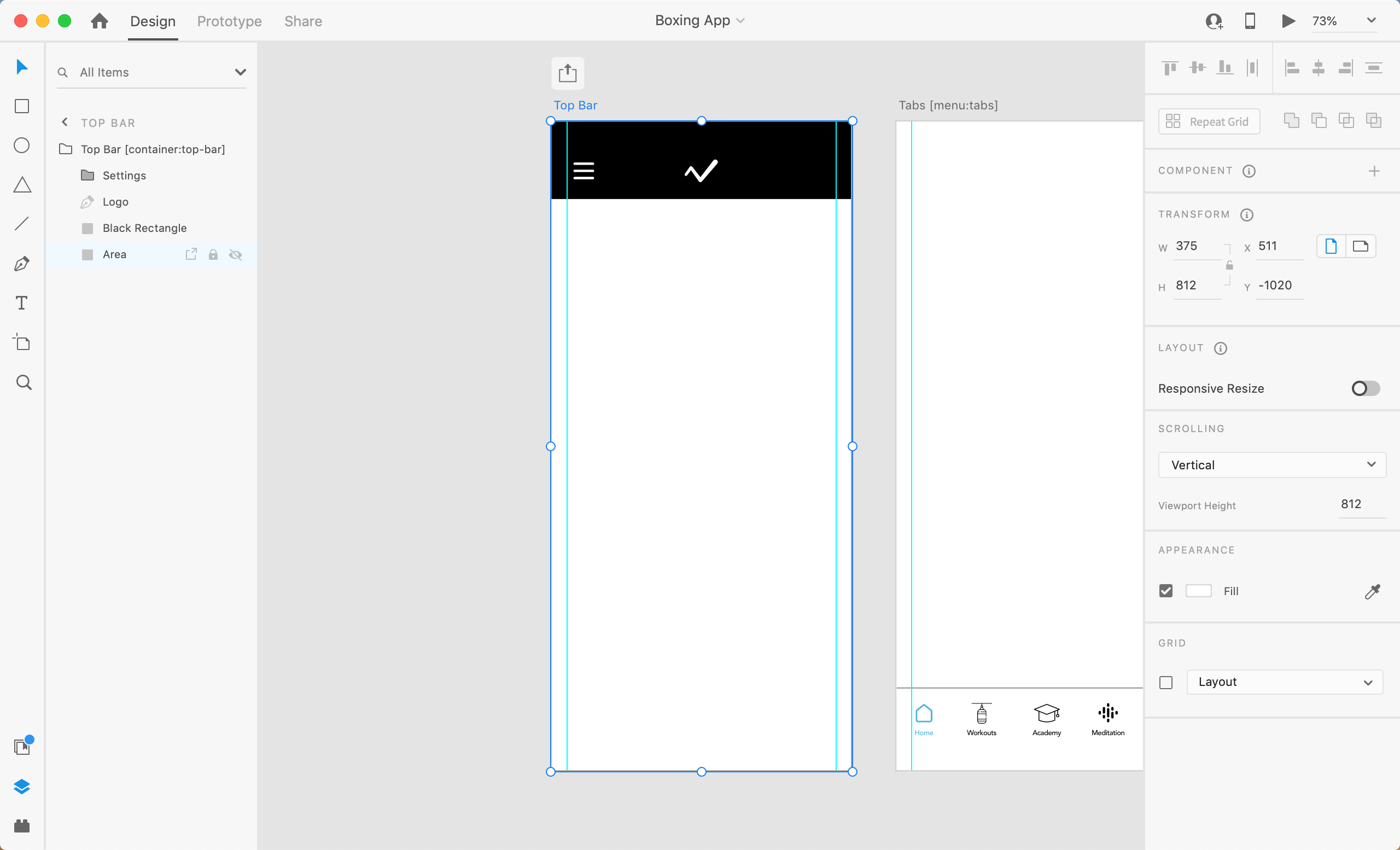Image resolution: width=1400 pixels, height=850 pixels.
Task: Toggle lock on Area layer
Action: (213, 254)
